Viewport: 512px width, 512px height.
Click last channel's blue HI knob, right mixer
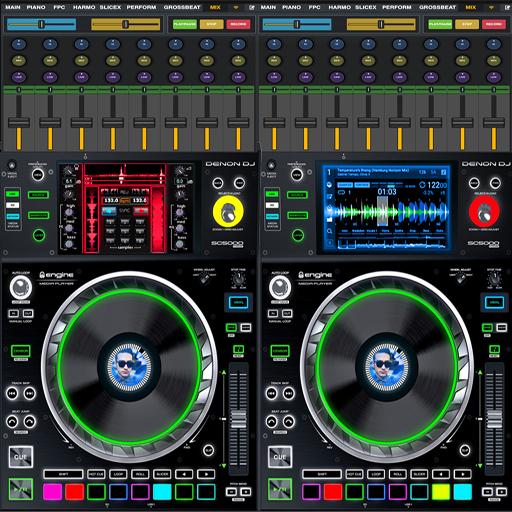click(x=494, y=44)
